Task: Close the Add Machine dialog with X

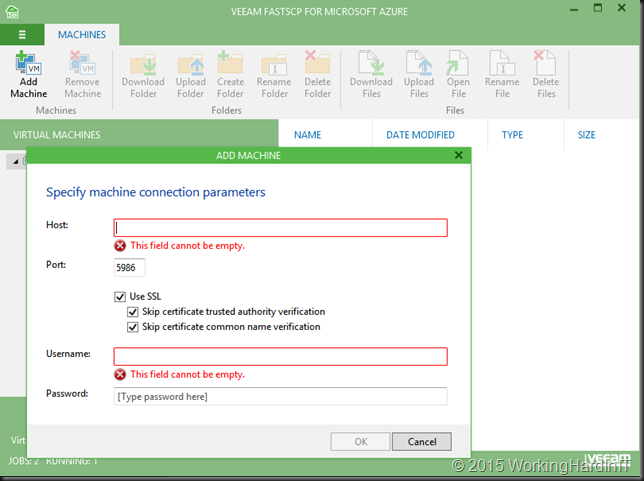Action: click(x=459, y=155)
